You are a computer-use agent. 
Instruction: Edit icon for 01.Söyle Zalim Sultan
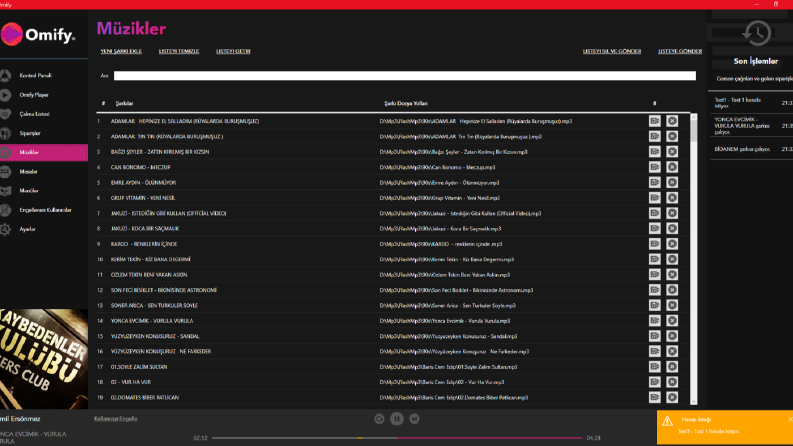(654, 367)
